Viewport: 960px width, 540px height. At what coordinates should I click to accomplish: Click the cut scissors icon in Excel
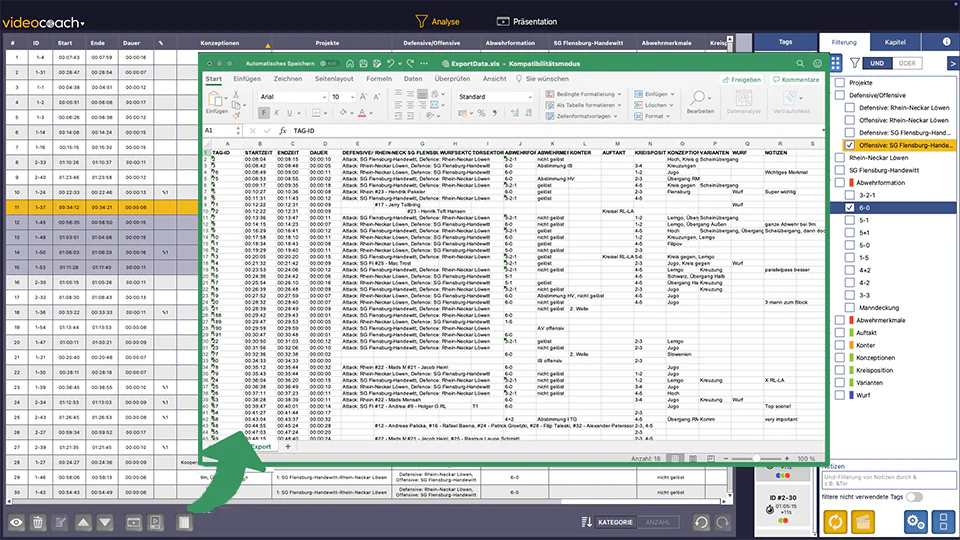[236, 95]
